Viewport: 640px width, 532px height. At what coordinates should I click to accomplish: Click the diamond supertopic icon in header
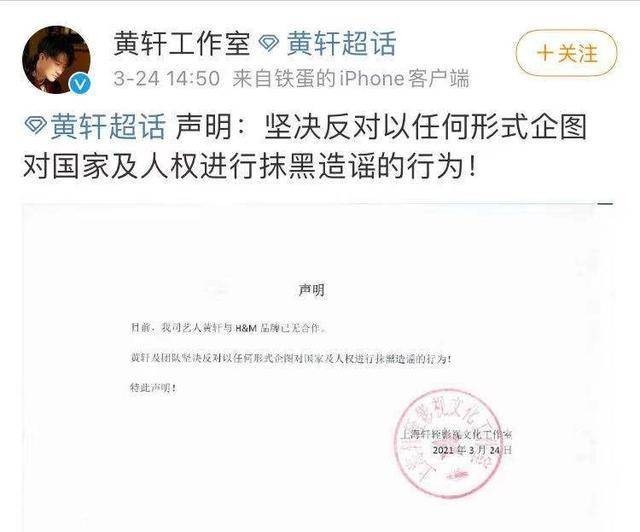[269, 44]
